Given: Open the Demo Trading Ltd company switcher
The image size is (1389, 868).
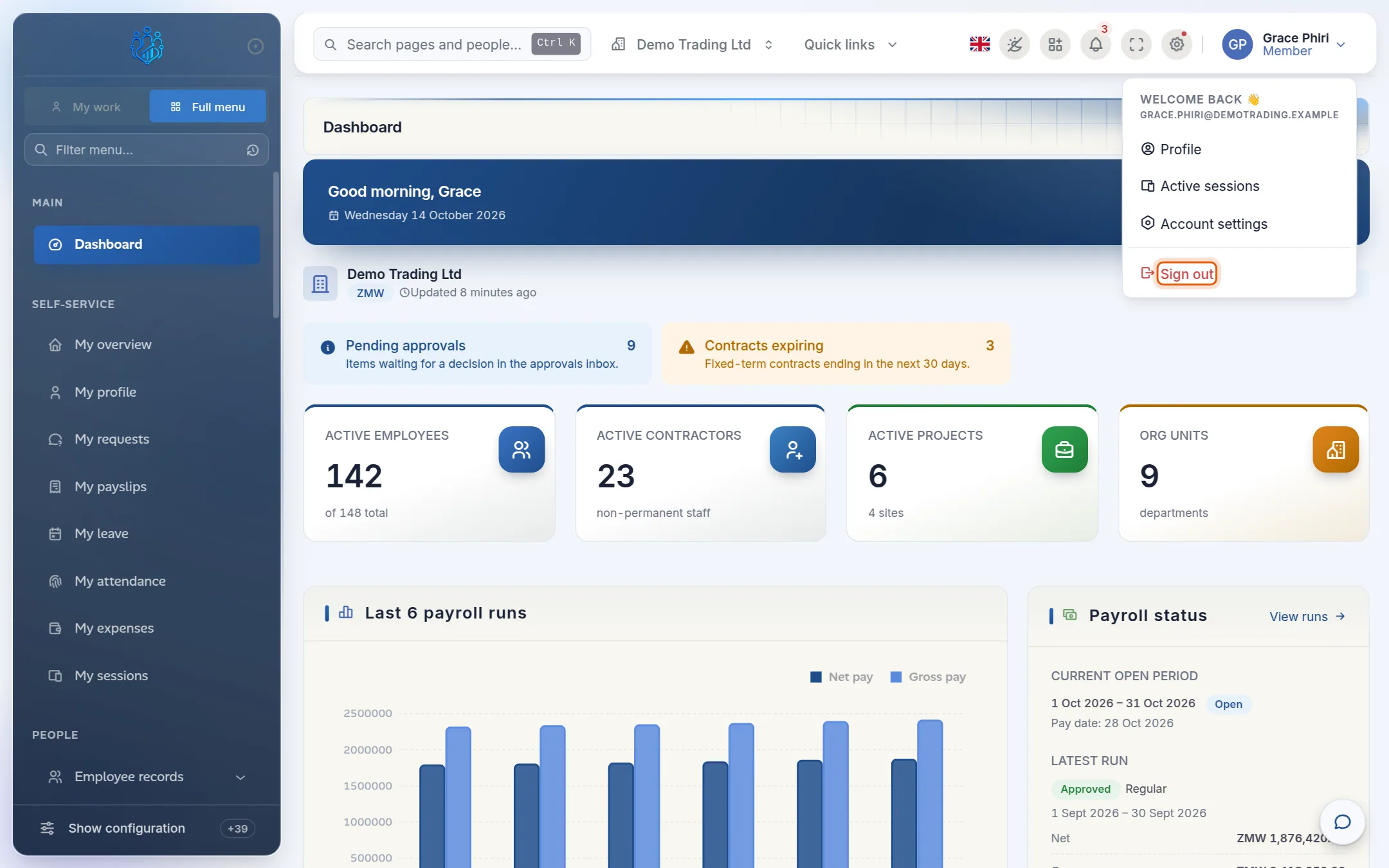Looking at the screenshot, I should pos(693,44).
